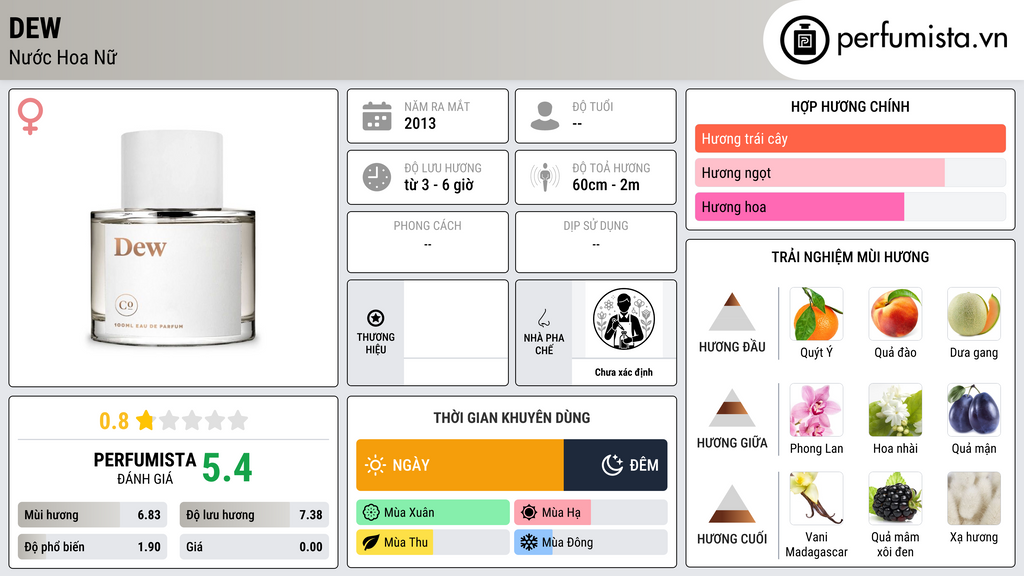Viewport: 1024px width, 576px height.
Task: Click the sillage icon beside Độ toả hương
Action: click(x=545, y=177)
